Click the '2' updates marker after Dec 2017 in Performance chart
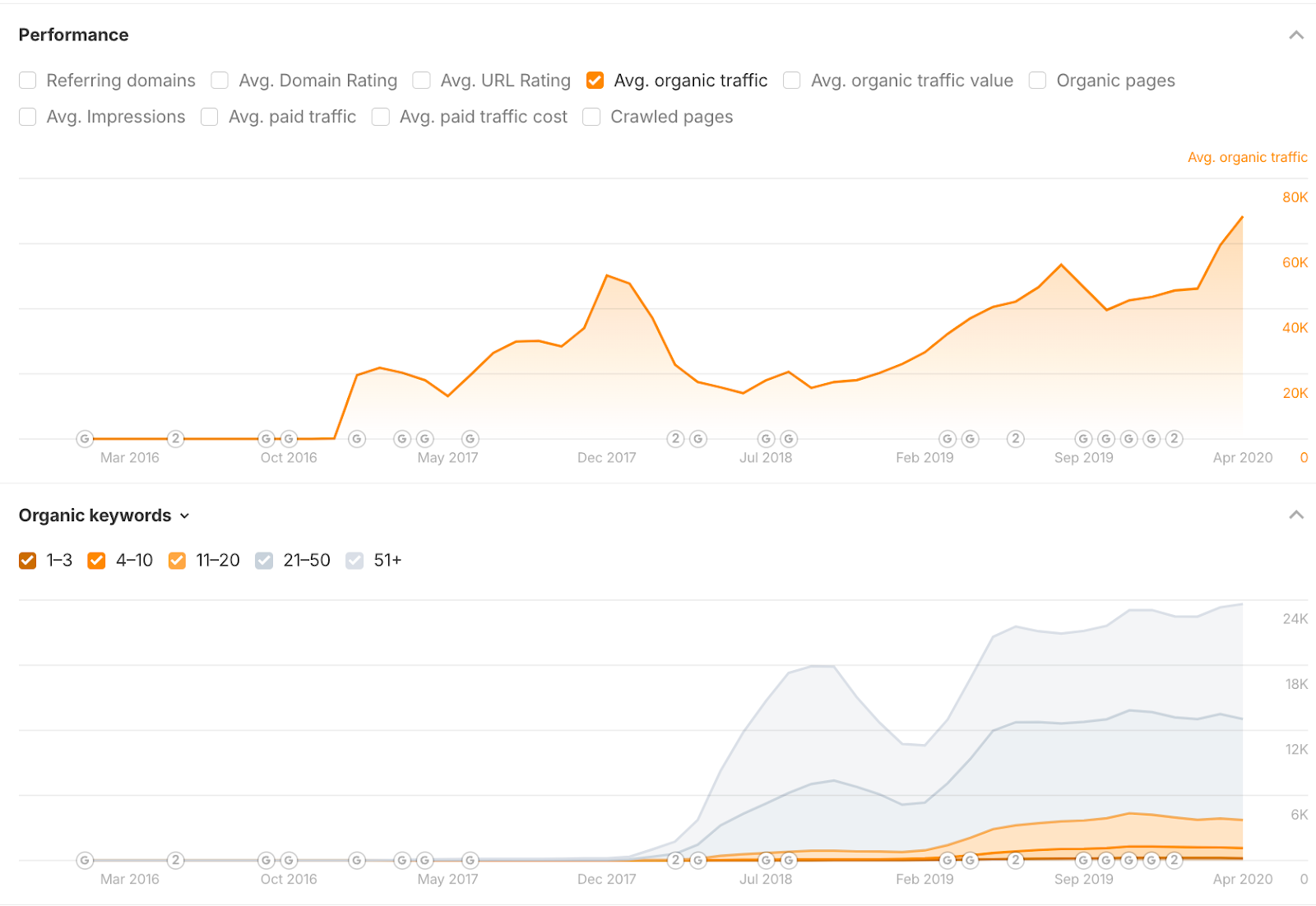The image size is (1316, 906). pos(675,439)
